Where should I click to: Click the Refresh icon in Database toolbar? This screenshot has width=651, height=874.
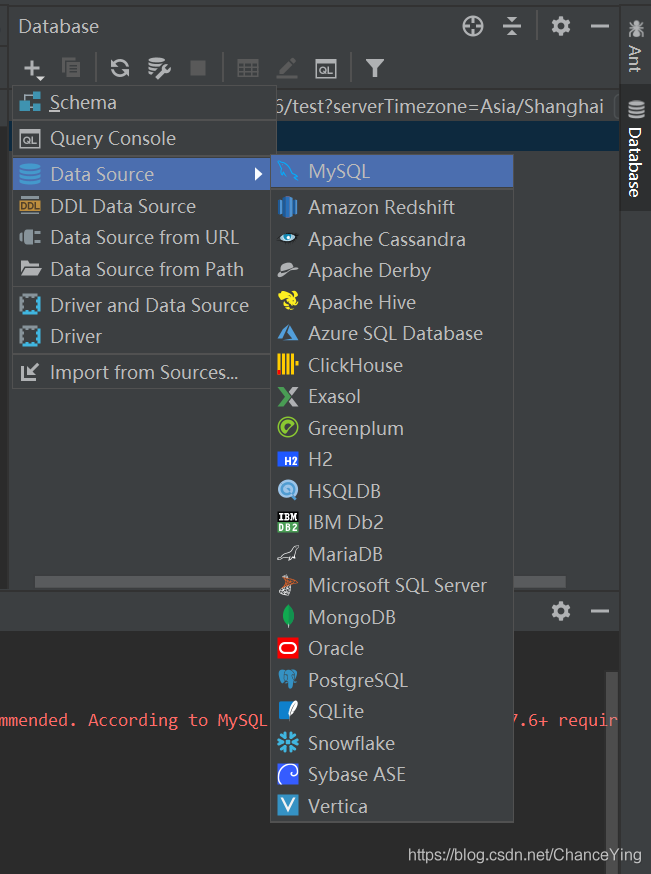(x=120, y=68)
